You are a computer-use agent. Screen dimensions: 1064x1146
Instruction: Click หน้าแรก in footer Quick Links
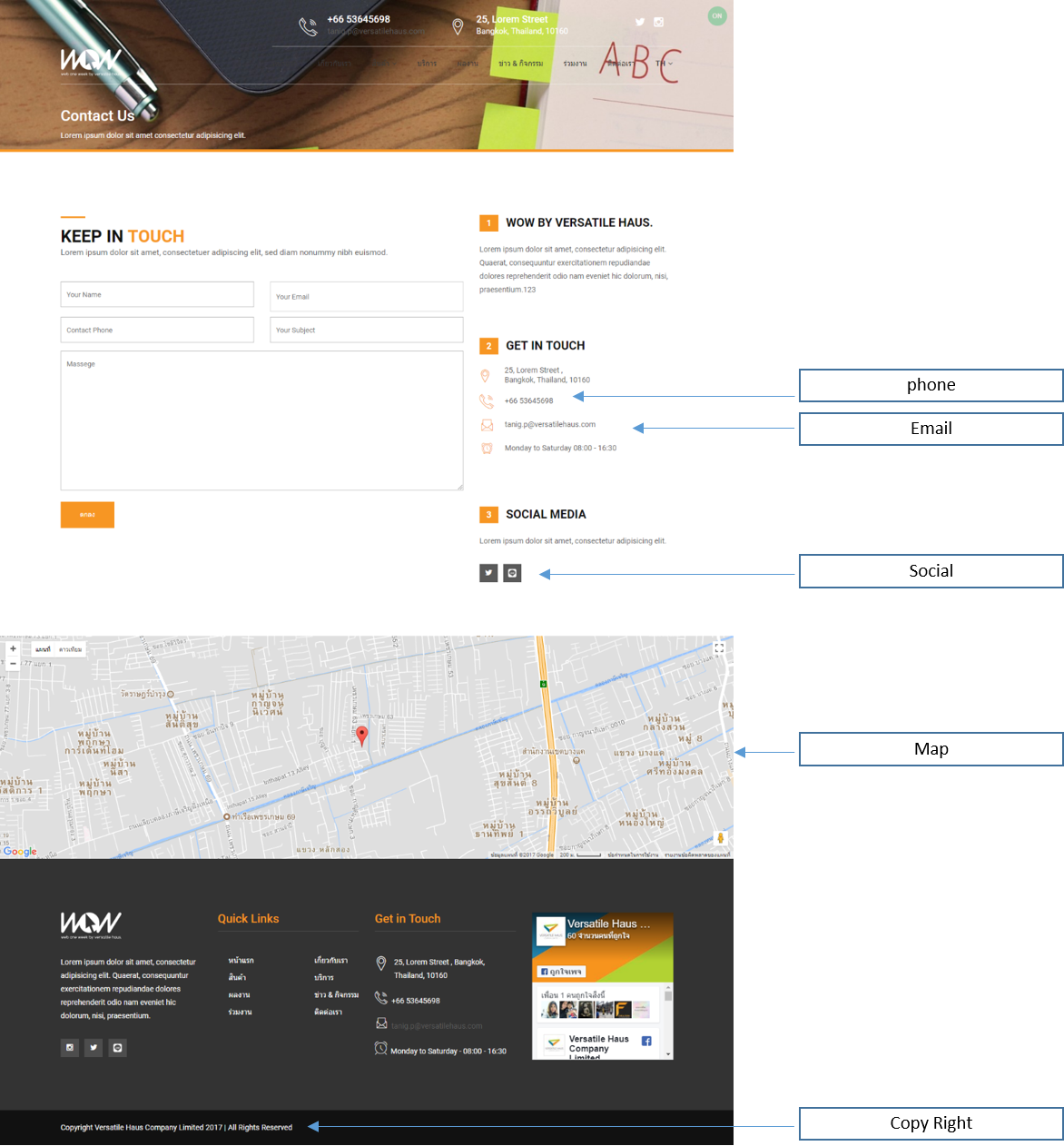tap(241, 960)
